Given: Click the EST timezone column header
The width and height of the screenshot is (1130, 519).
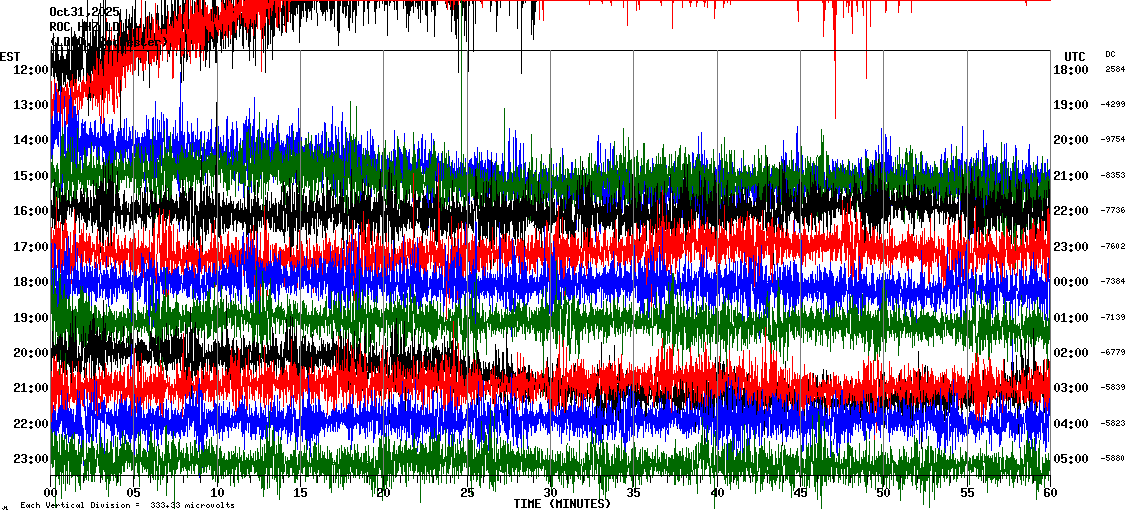Looking at the screenshot, I should click(10, 56).
